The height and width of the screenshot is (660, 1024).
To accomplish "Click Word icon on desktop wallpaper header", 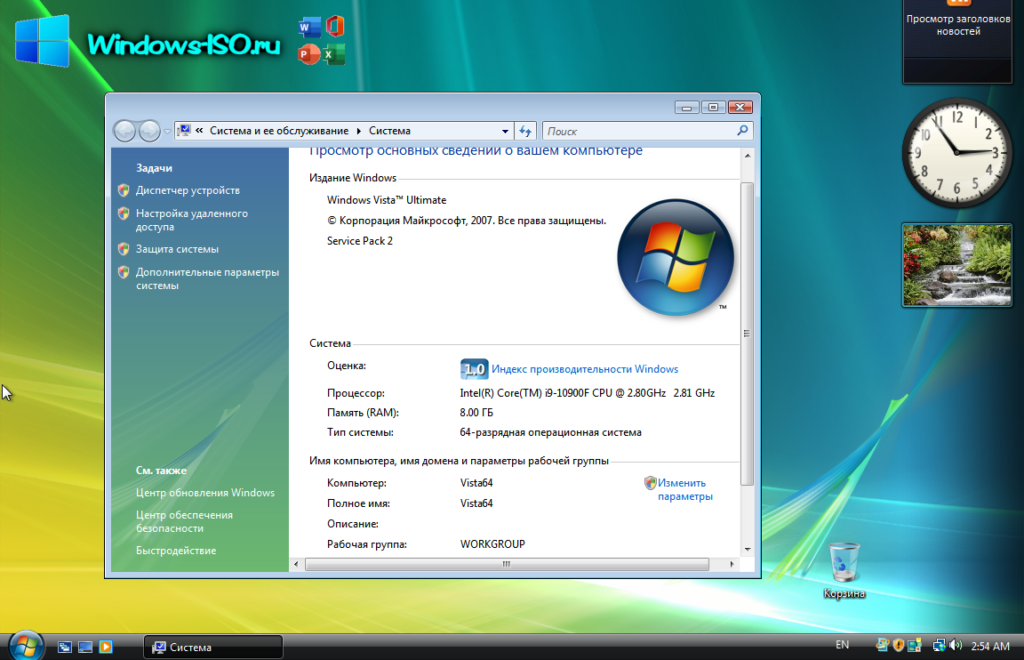I will point(309,27).
